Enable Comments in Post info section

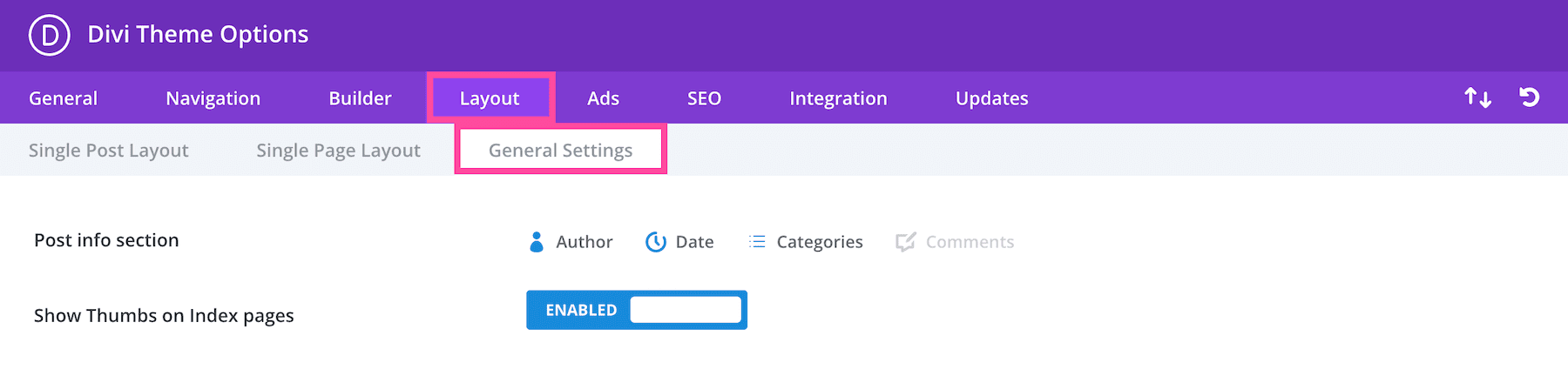955,242
